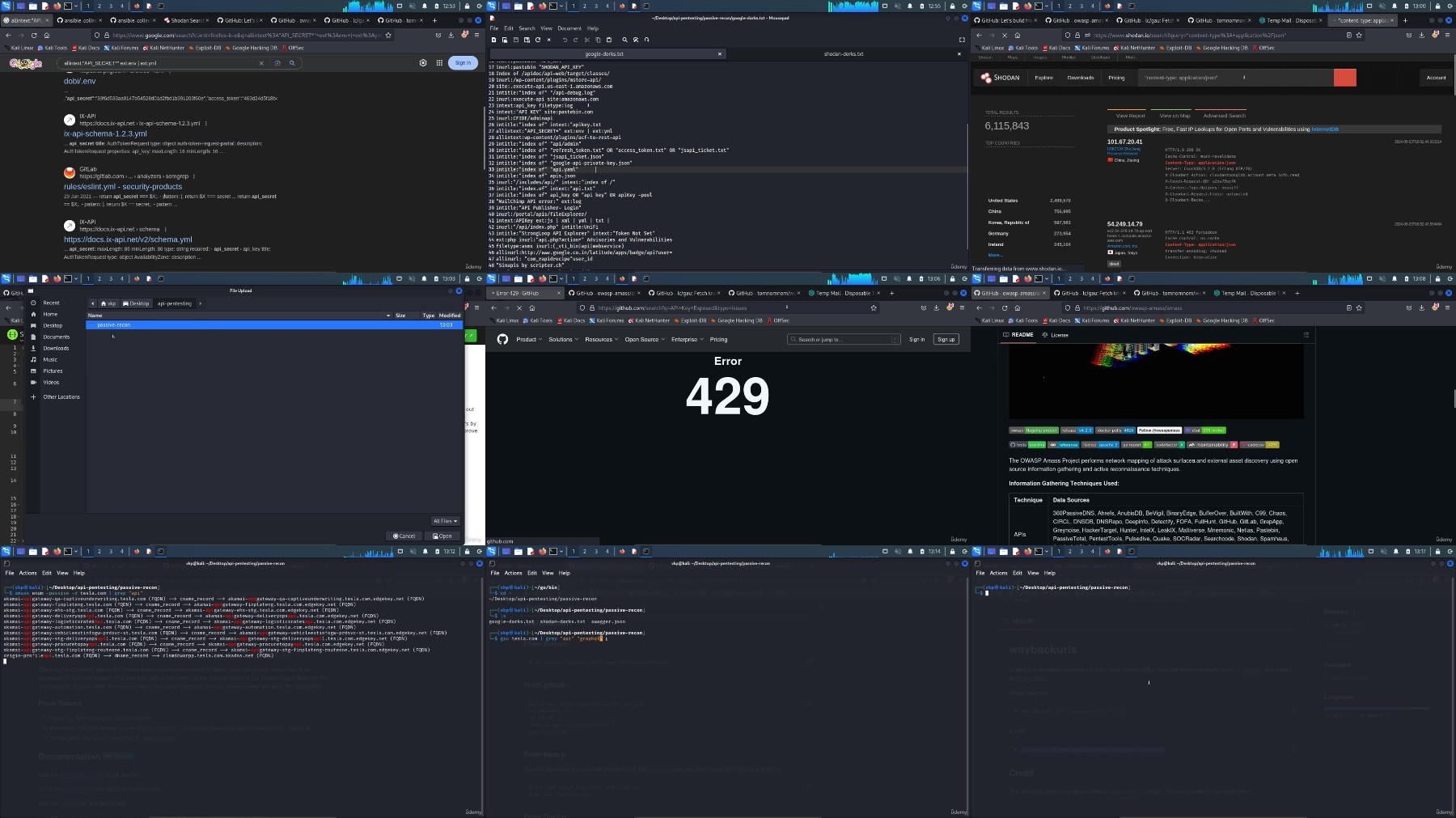
Task: Open rules/eslint.yml - security-products result
Action: tap(123, 186)
